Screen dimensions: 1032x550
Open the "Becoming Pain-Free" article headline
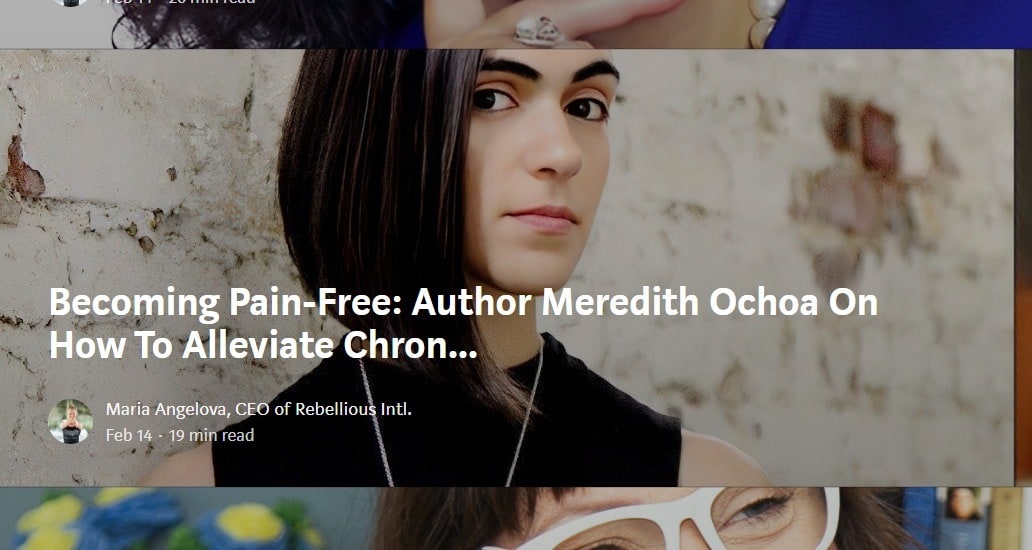click(463, 323)
